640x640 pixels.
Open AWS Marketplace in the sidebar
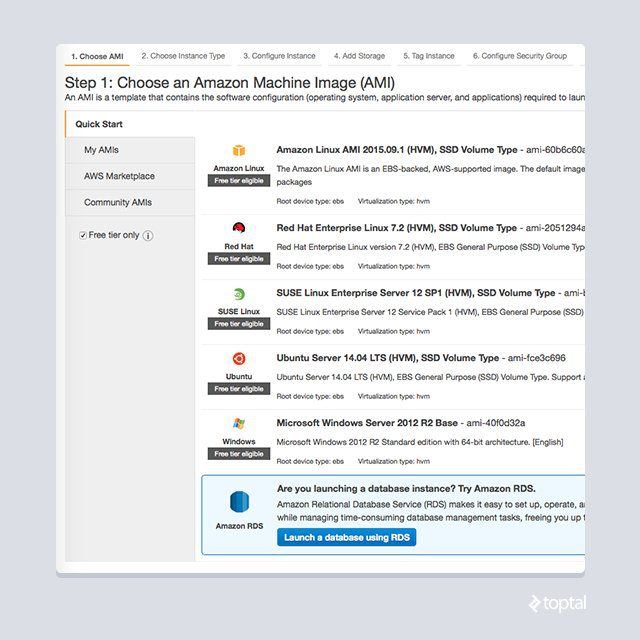tap(130, 176)
